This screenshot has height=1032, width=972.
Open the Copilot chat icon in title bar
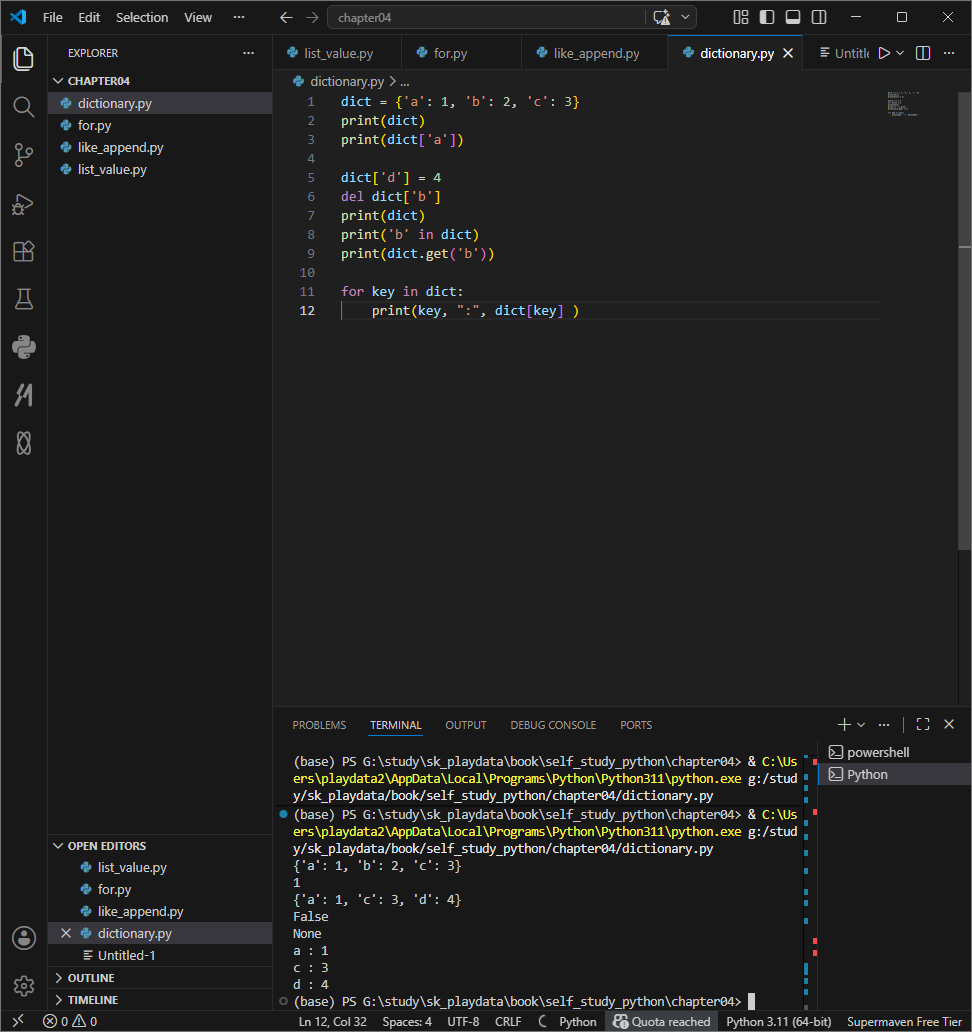(x=662, y=18)
